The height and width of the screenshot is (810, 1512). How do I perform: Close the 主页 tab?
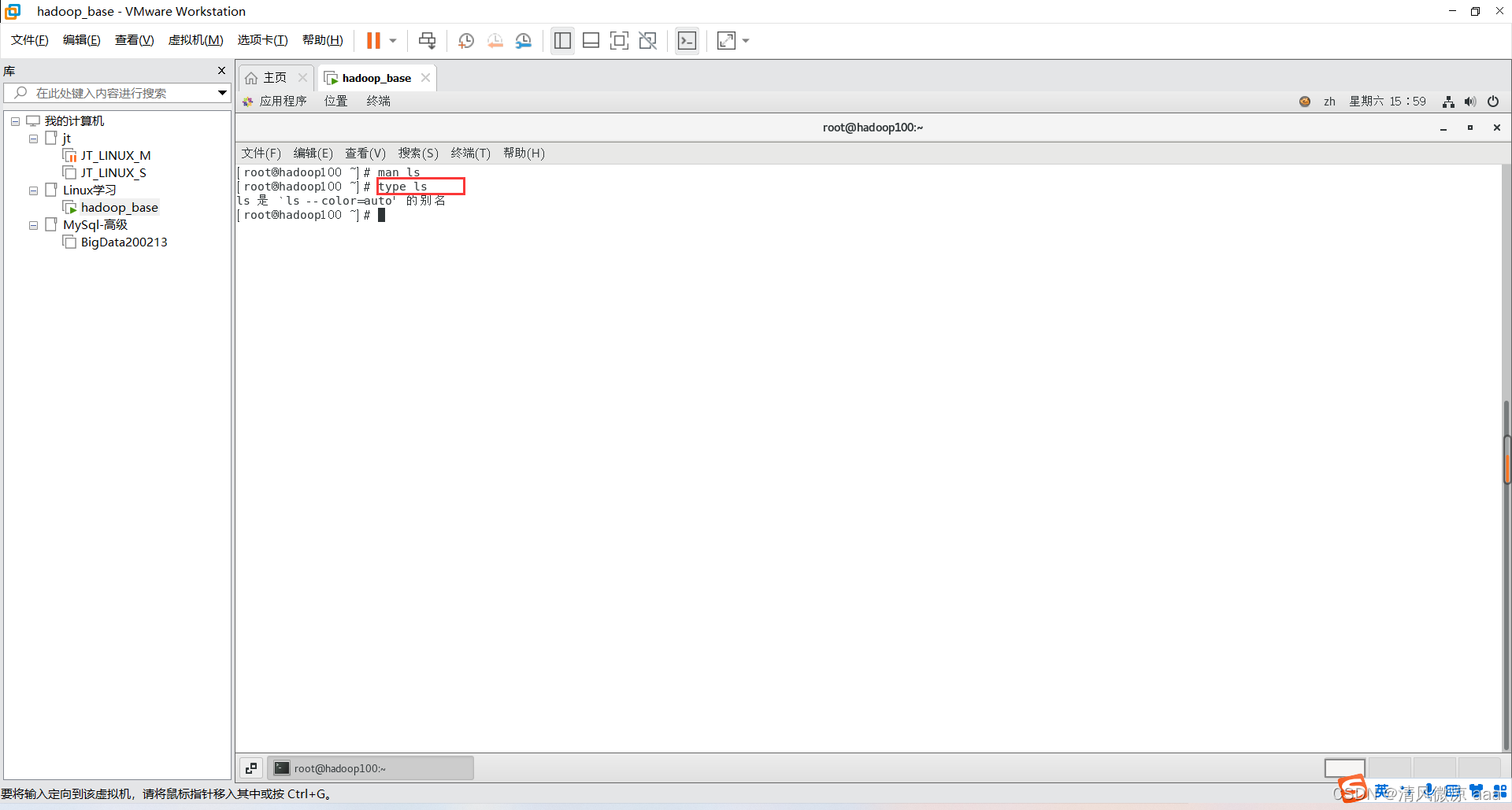pyautogui.click(x=302, y=78)
